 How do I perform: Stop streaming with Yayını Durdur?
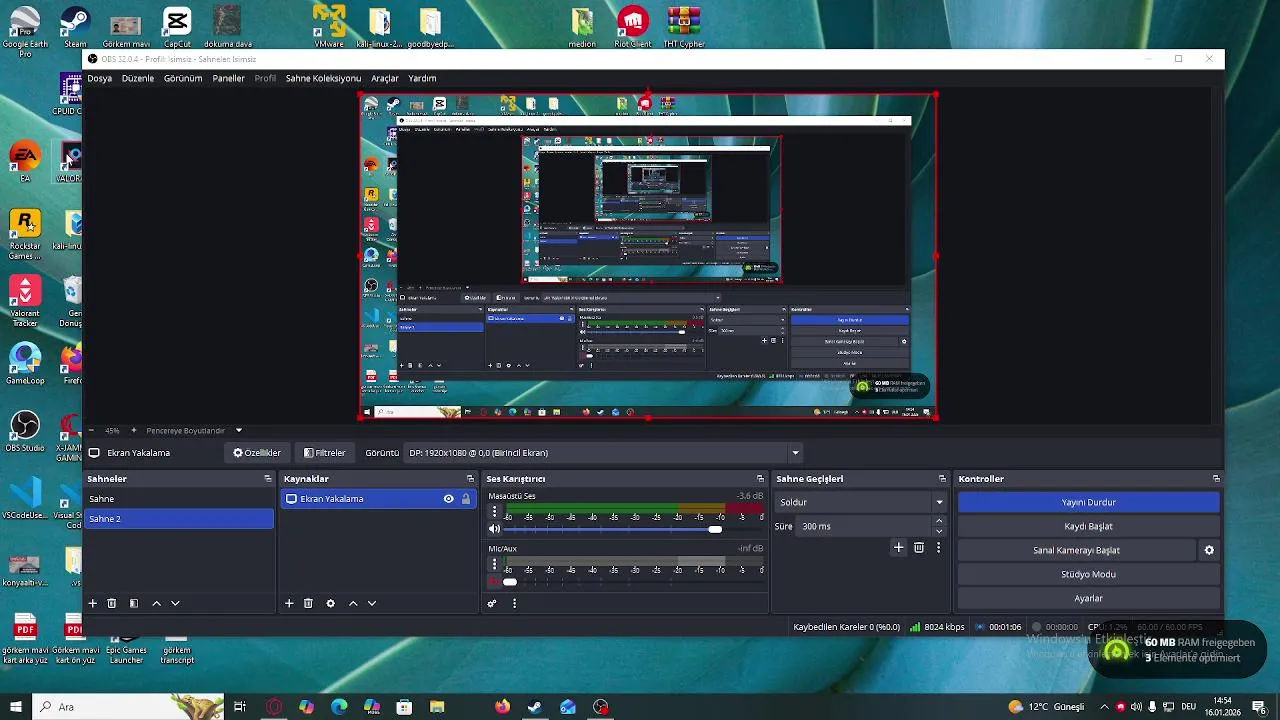1088,502
